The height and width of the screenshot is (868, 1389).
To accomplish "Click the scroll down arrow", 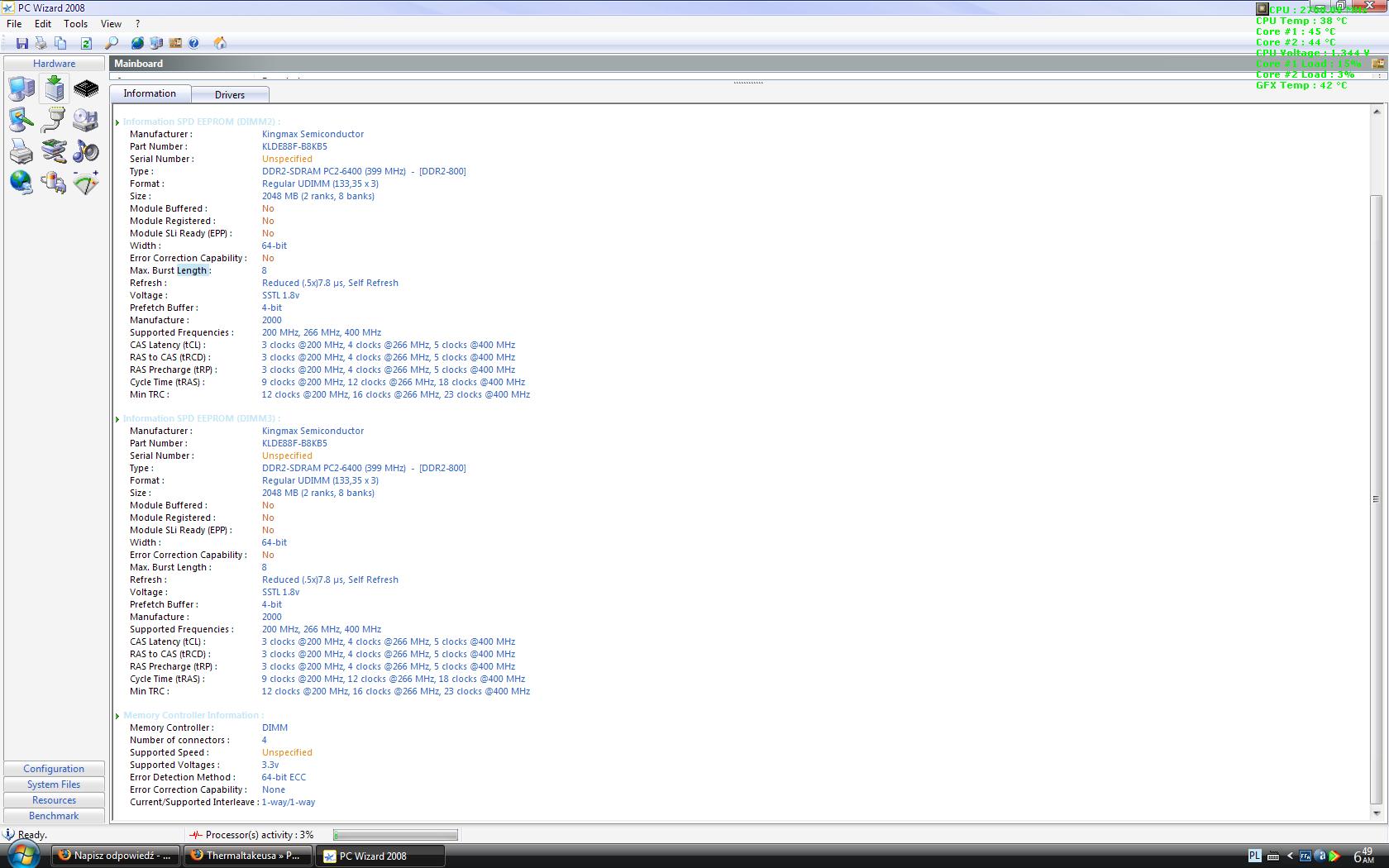I will (1376, 813).
